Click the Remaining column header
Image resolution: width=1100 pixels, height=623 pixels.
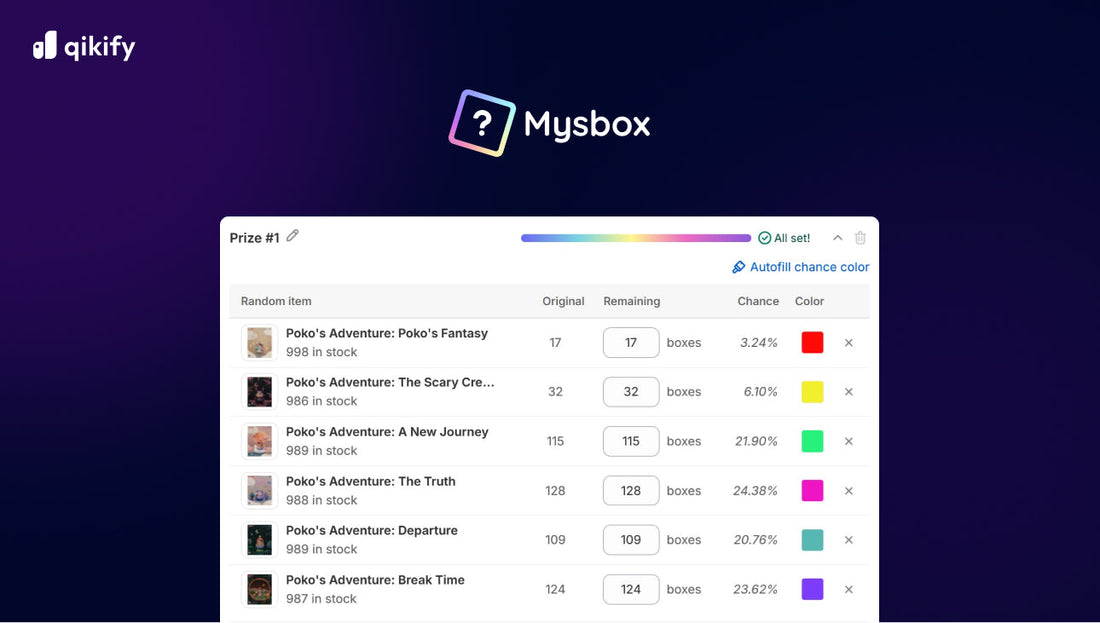point(631,301)
